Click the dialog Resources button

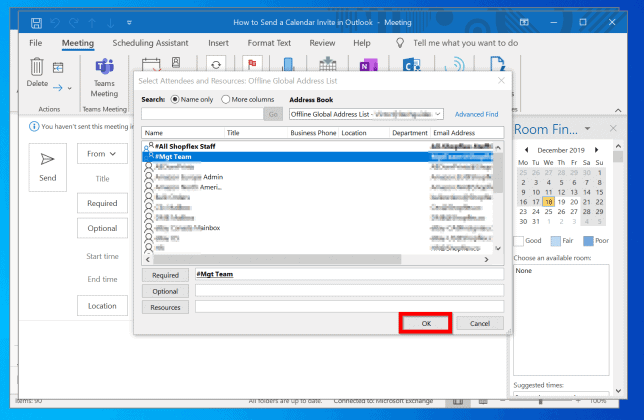(x=165, y=307)
